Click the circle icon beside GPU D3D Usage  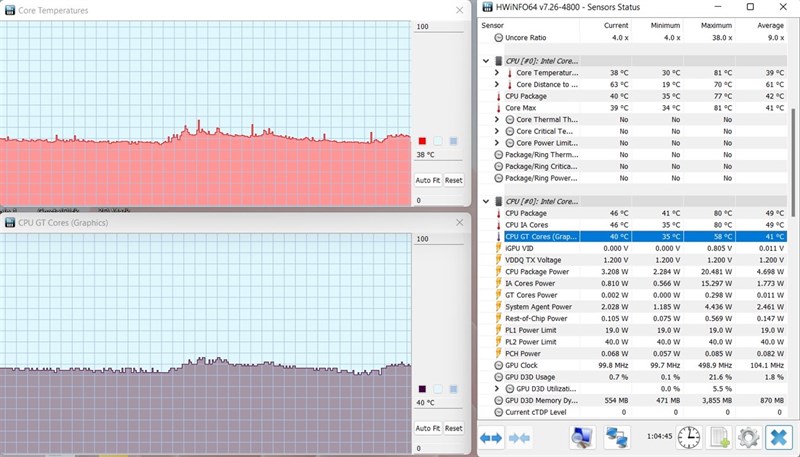(x=498, y=377)
